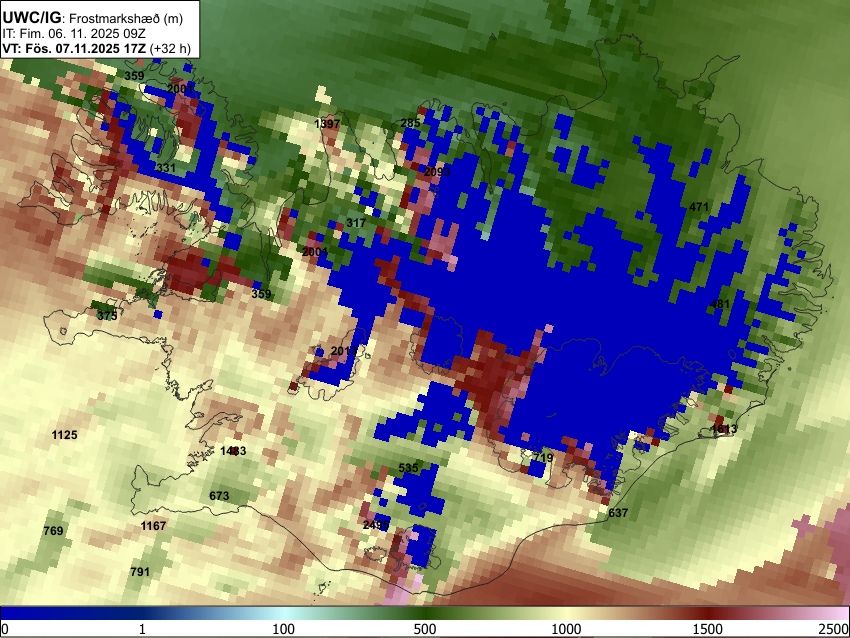Click the 2093 value label
This screenshot has height=638, width=850.
pyautogui.click(x=437, y=171)
